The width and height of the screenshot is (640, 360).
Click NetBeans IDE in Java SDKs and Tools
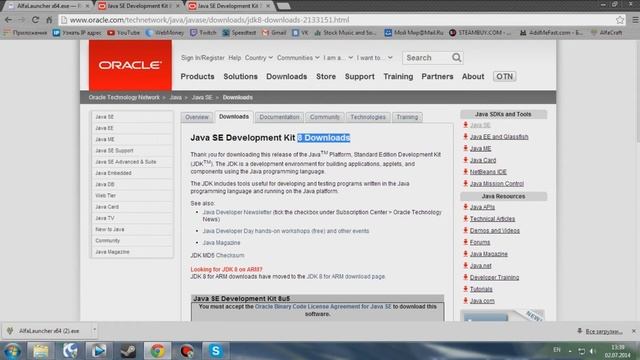[488, 172]
